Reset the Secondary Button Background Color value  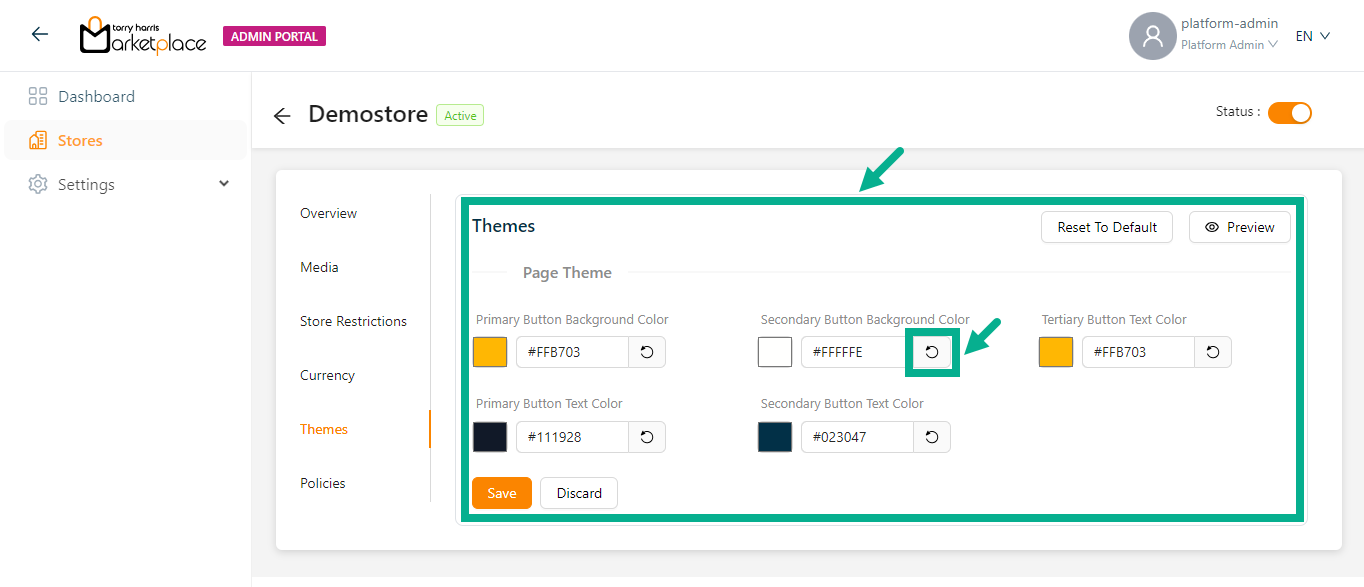[x=932, y=352]
